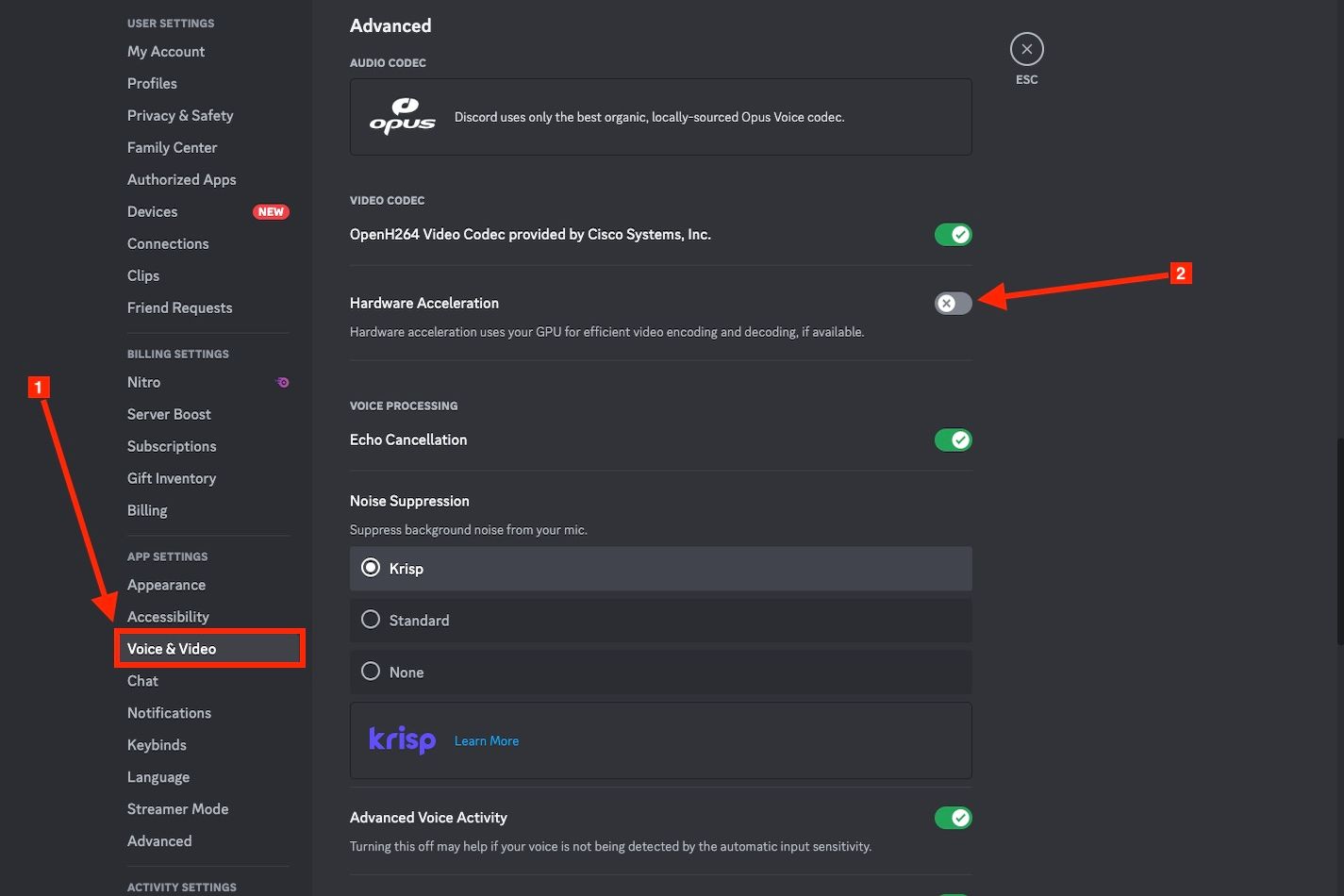1344x896 pixels.
Task: Enable Hardware Acceleration
Action: (x=953, y=303)
